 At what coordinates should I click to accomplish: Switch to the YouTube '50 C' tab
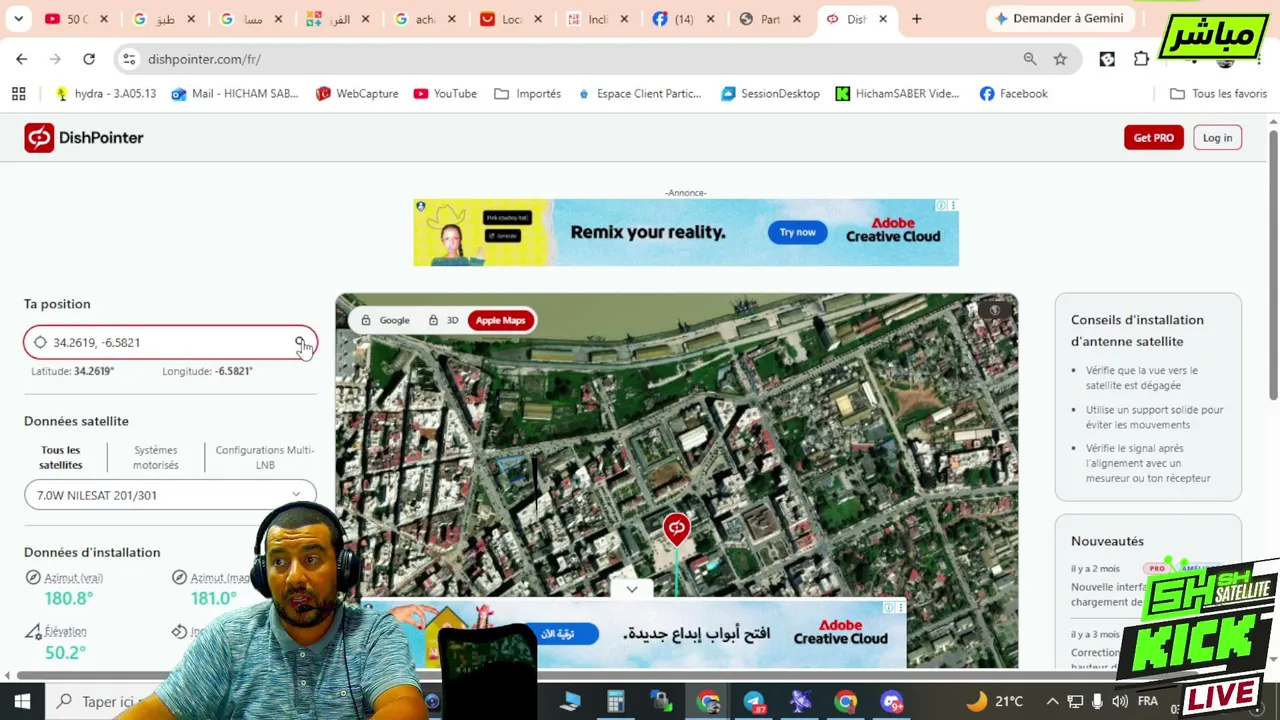tap(77, 19)
